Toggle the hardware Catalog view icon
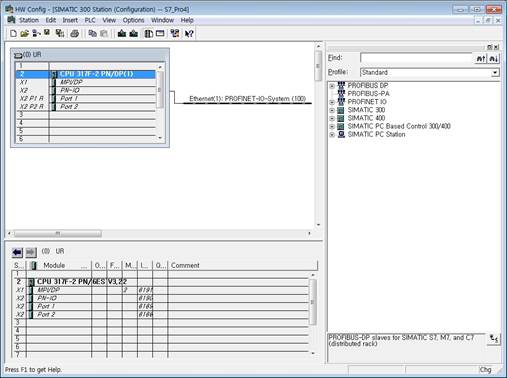Screen dimensions: 507x378 point(148,33)
